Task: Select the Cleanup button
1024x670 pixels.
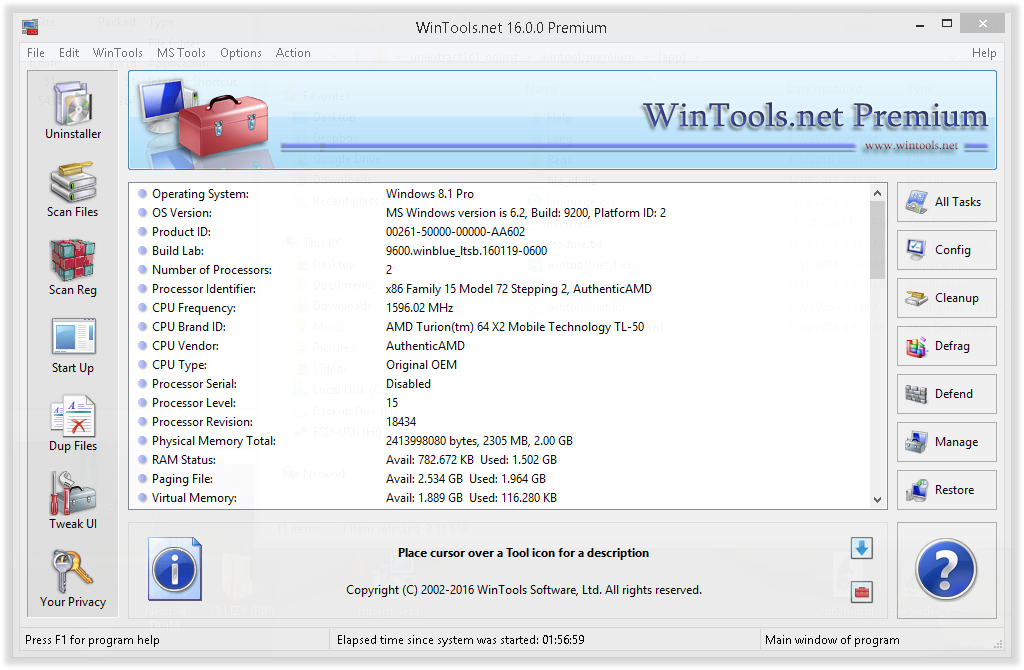Action: pos(946,298)
